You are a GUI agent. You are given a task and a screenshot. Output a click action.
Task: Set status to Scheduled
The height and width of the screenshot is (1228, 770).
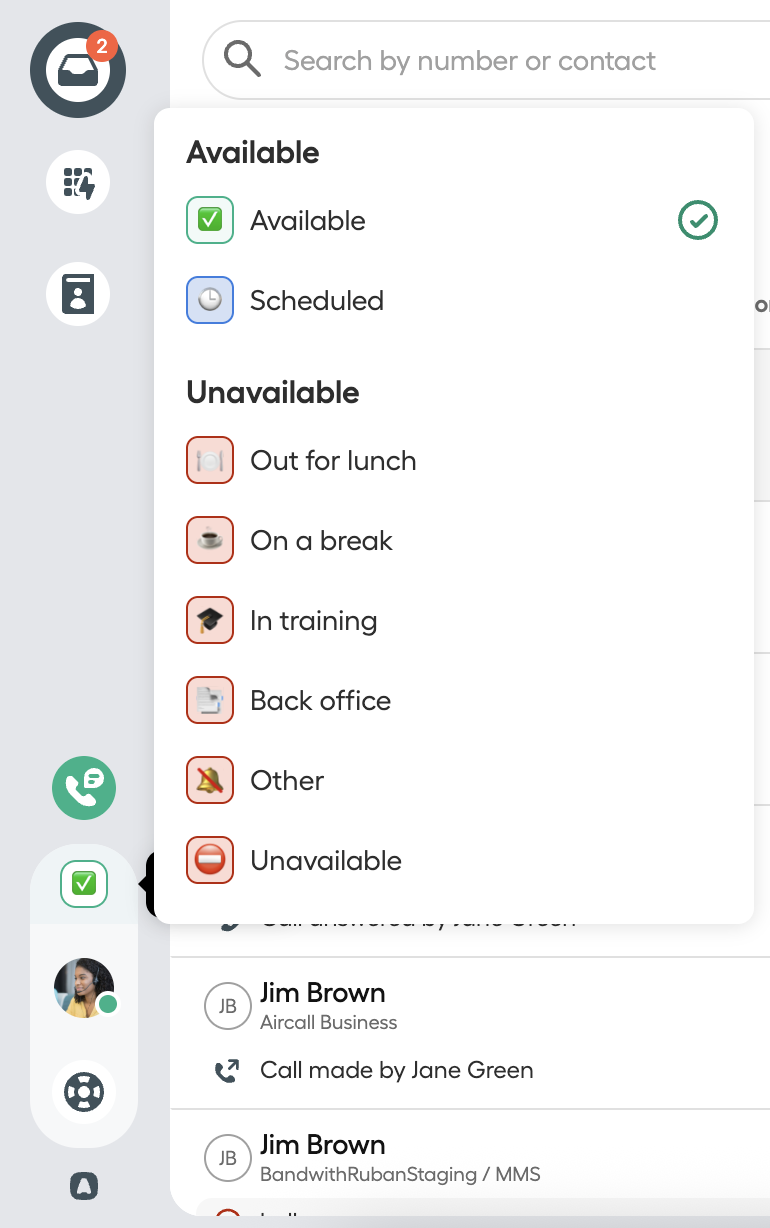tap(453, 300)
